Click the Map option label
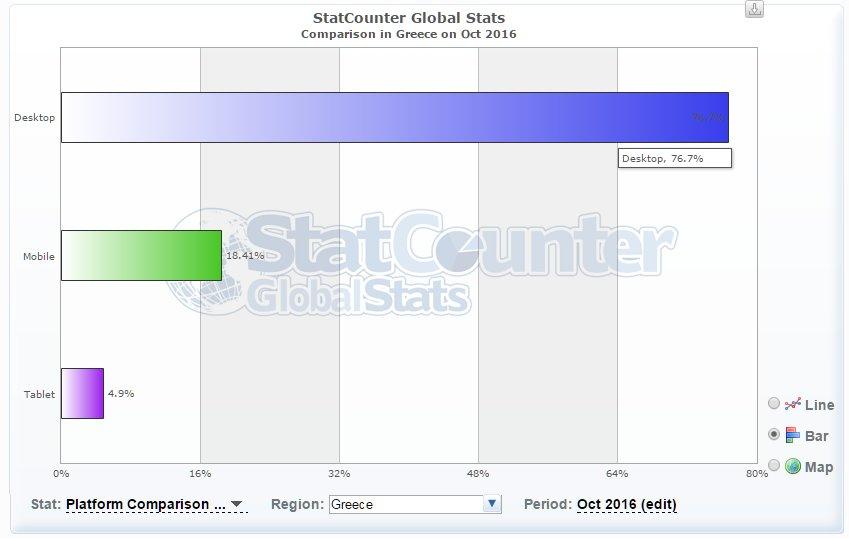 pos(819,467)
